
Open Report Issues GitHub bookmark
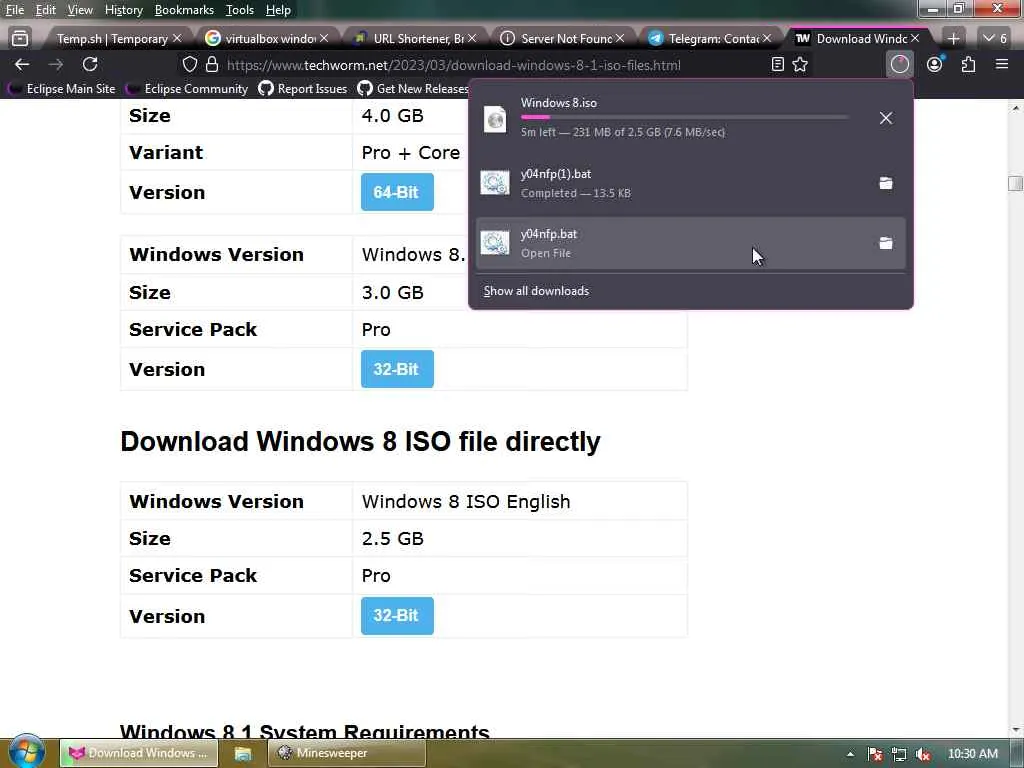tap(302, 89)
